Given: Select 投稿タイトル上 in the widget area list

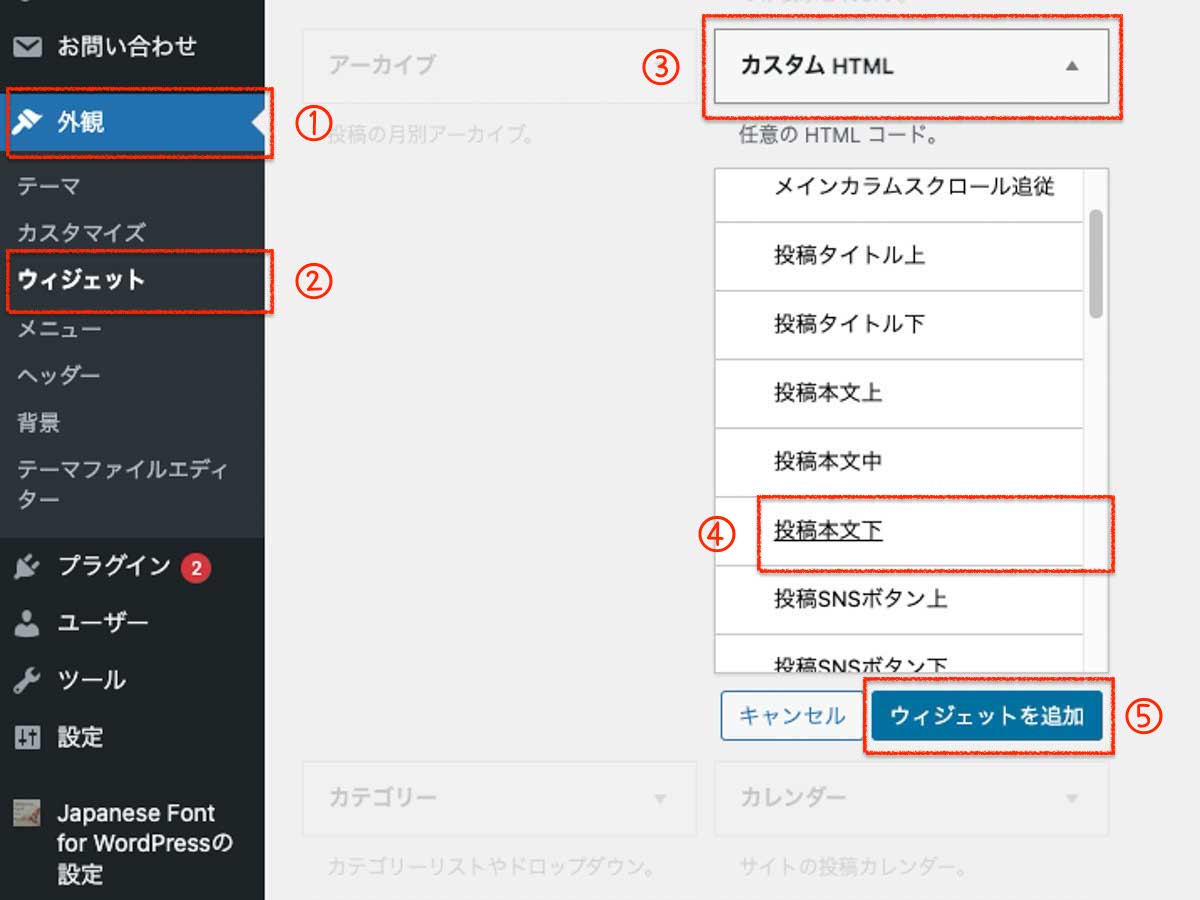Looking at the screenshot, I should pyautogui.click(x=849, y=255).
